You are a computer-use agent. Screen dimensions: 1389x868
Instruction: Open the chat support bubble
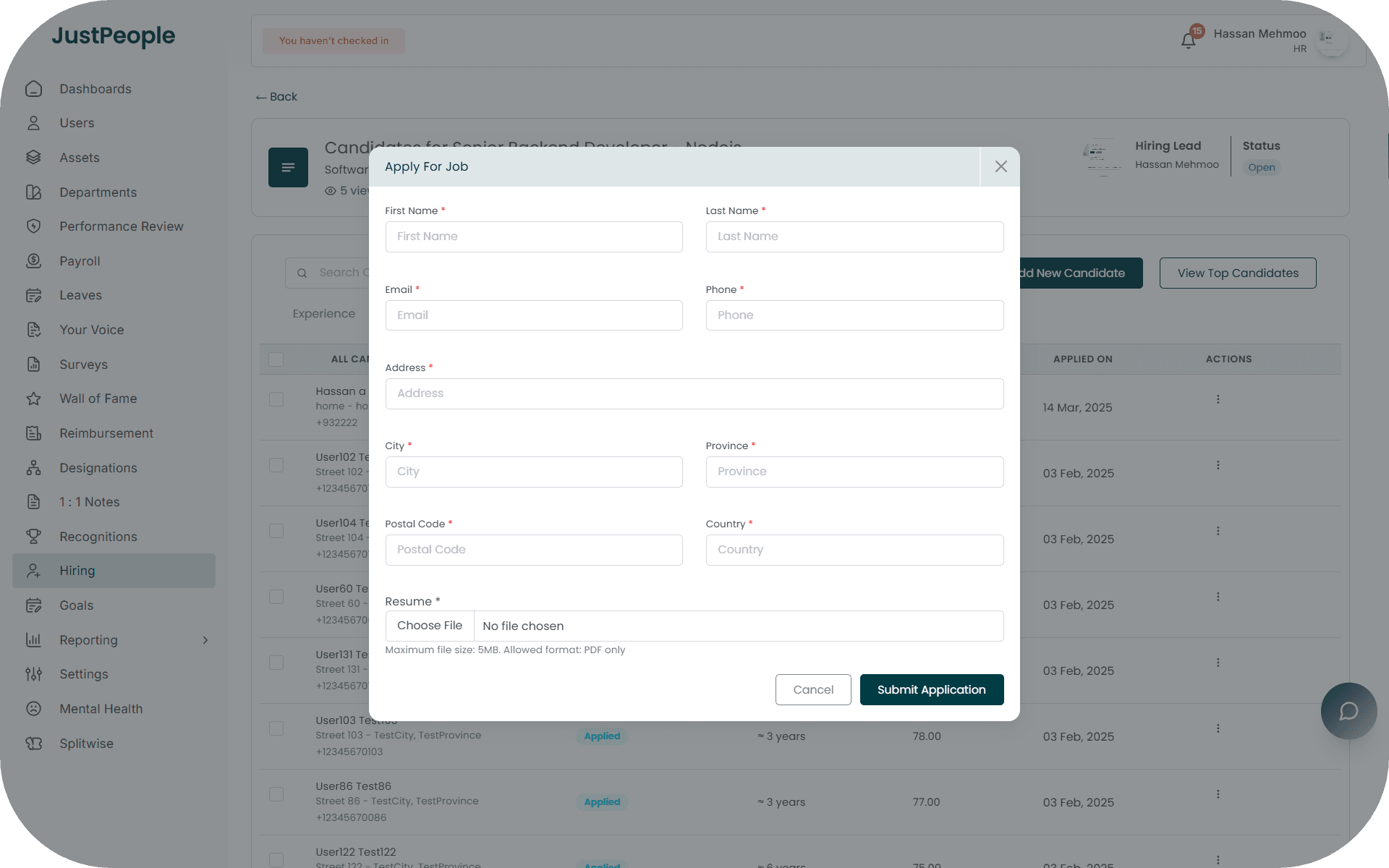(x=1348, y=711)
